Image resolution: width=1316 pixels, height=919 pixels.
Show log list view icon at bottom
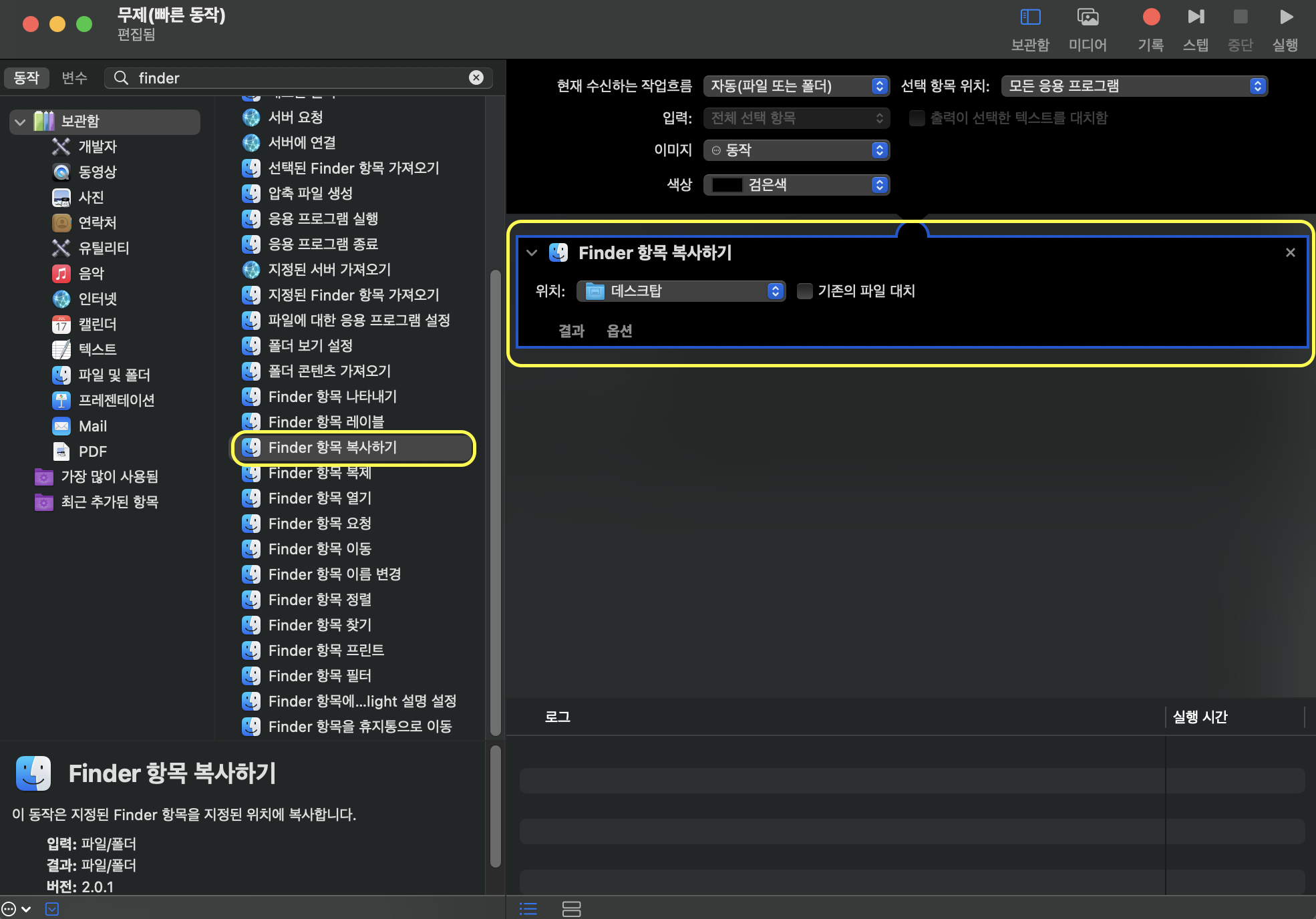[x=528, y=909]
